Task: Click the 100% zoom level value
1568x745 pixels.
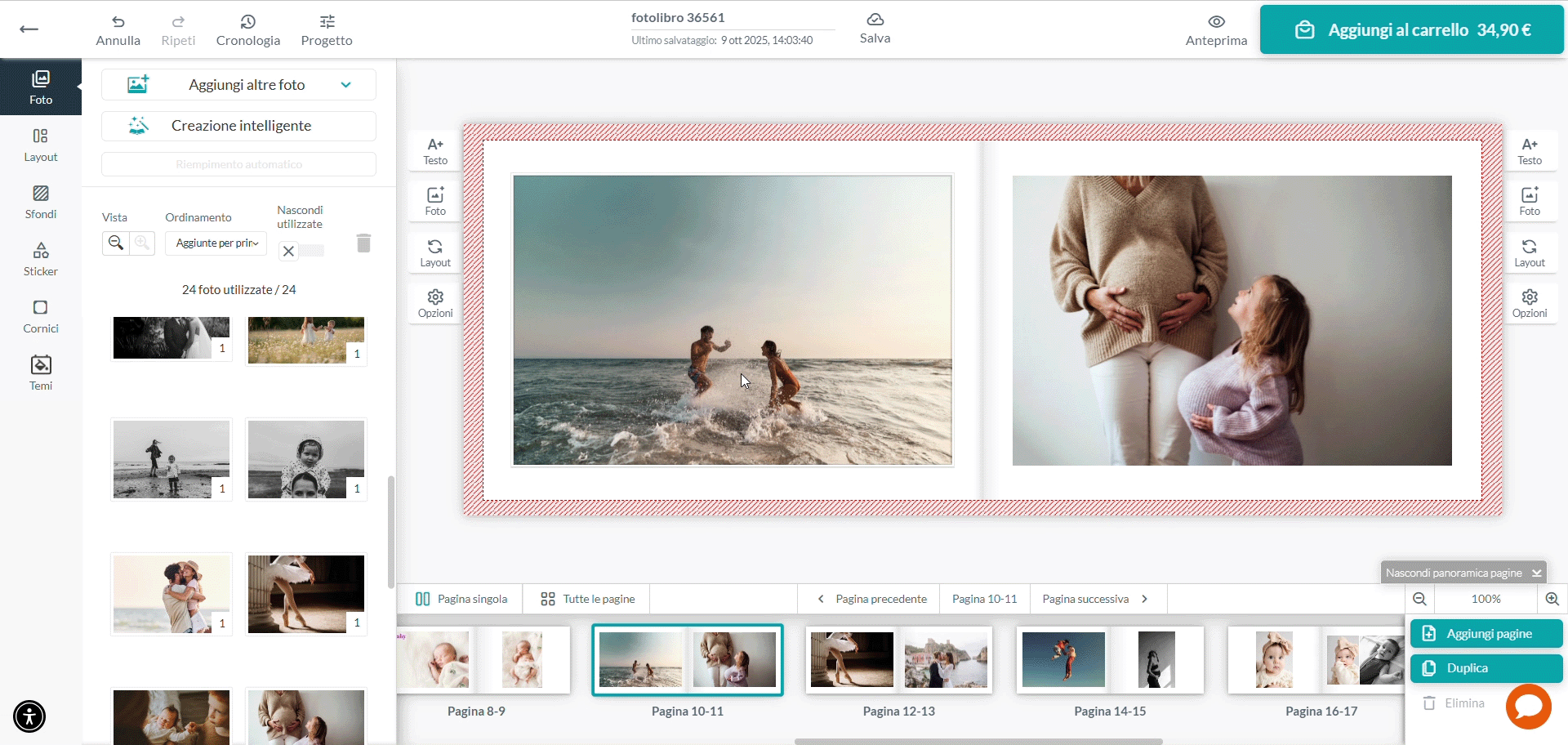Action: click(1486, 599)
